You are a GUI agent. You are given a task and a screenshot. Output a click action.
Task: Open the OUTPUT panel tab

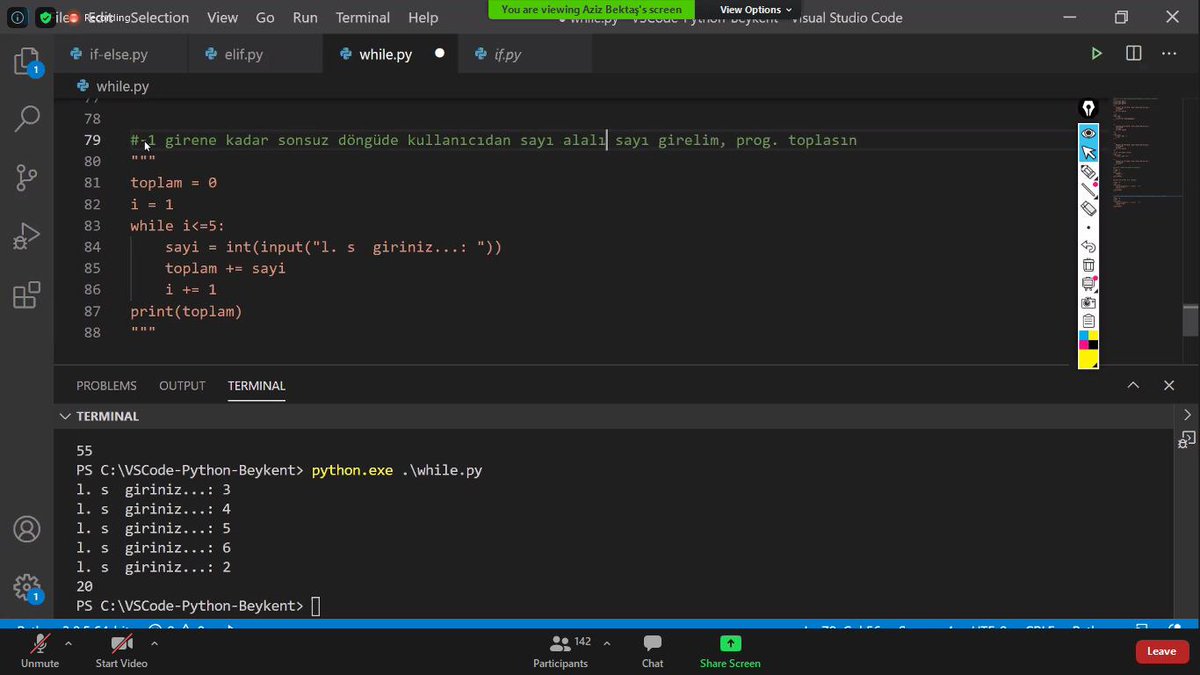pos(182,386)
